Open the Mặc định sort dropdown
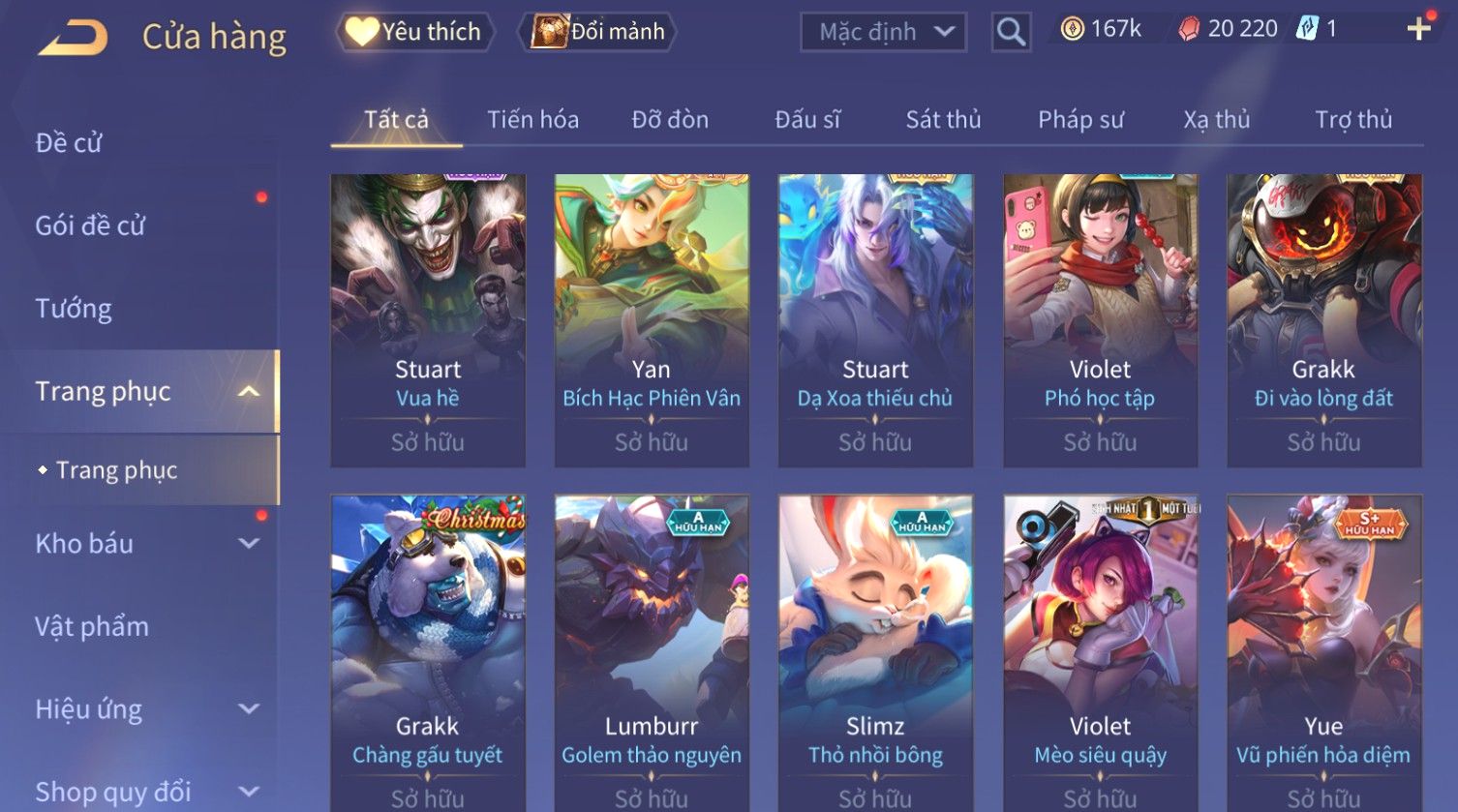Image resolution: width=1458 pixels, height=812 pixels. coord(884,32)
